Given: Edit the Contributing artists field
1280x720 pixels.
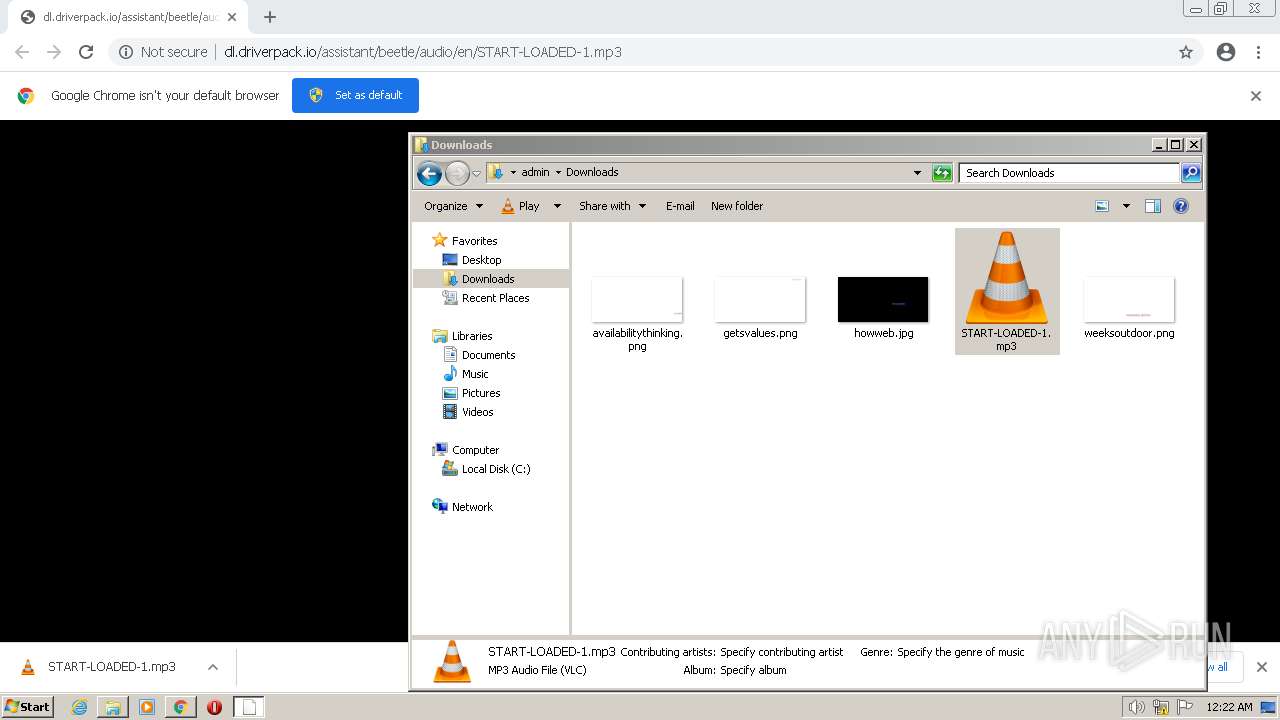Looking at the screenshot, I should click(x=781, y=652).
